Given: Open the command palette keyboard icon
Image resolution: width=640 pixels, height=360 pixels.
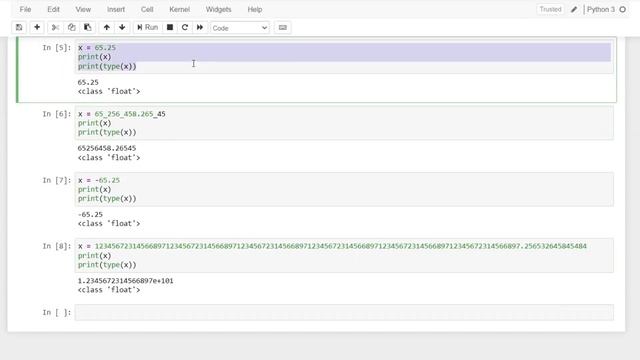Looking at the screenshot, I should pyautogui.click(x=282, y=27).
